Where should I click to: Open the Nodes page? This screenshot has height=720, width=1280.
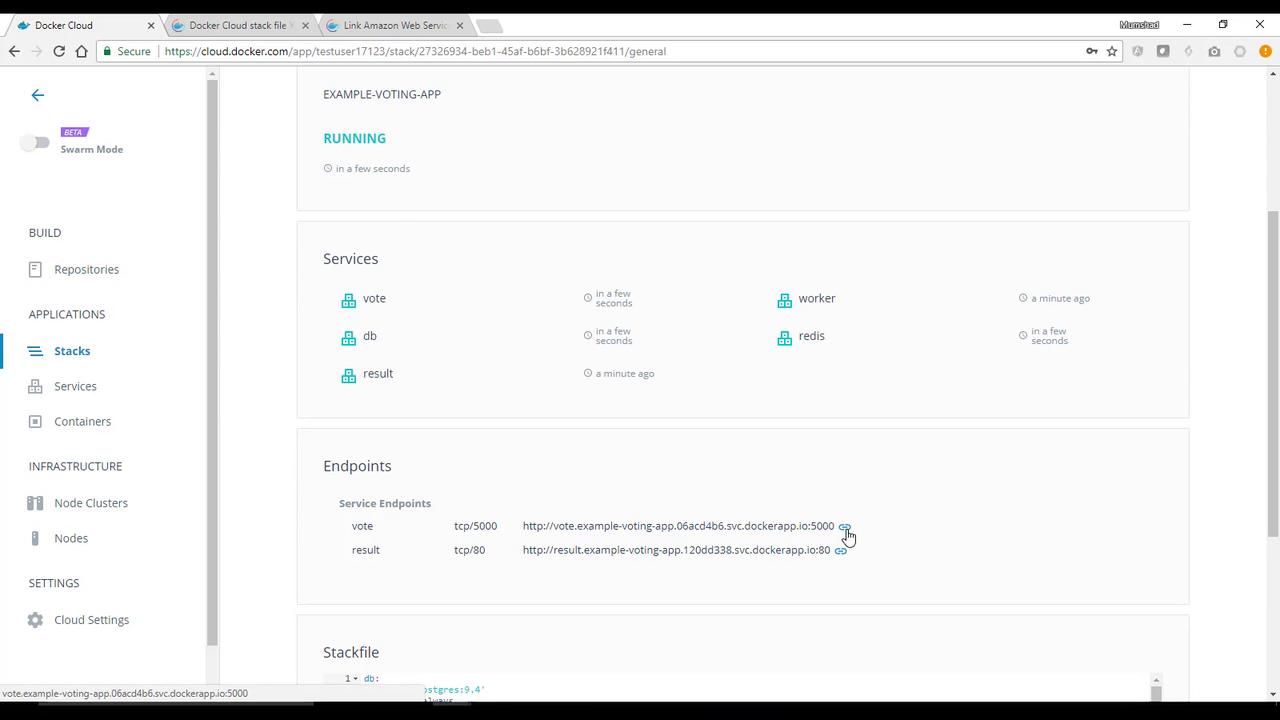point(71,538)
